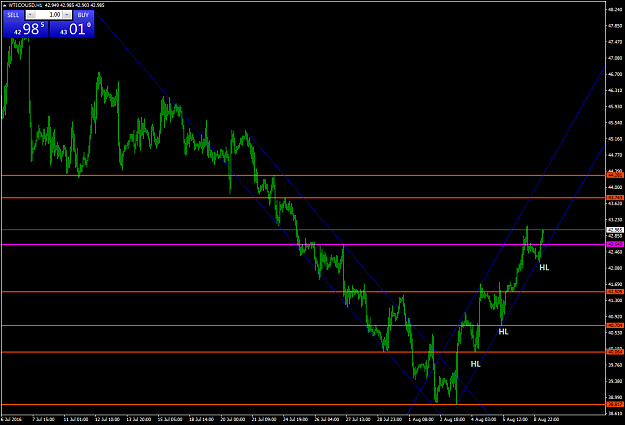Click the BUY button in the trade panel
Screen dimensions: 625x425
click(x=83, y=15)
